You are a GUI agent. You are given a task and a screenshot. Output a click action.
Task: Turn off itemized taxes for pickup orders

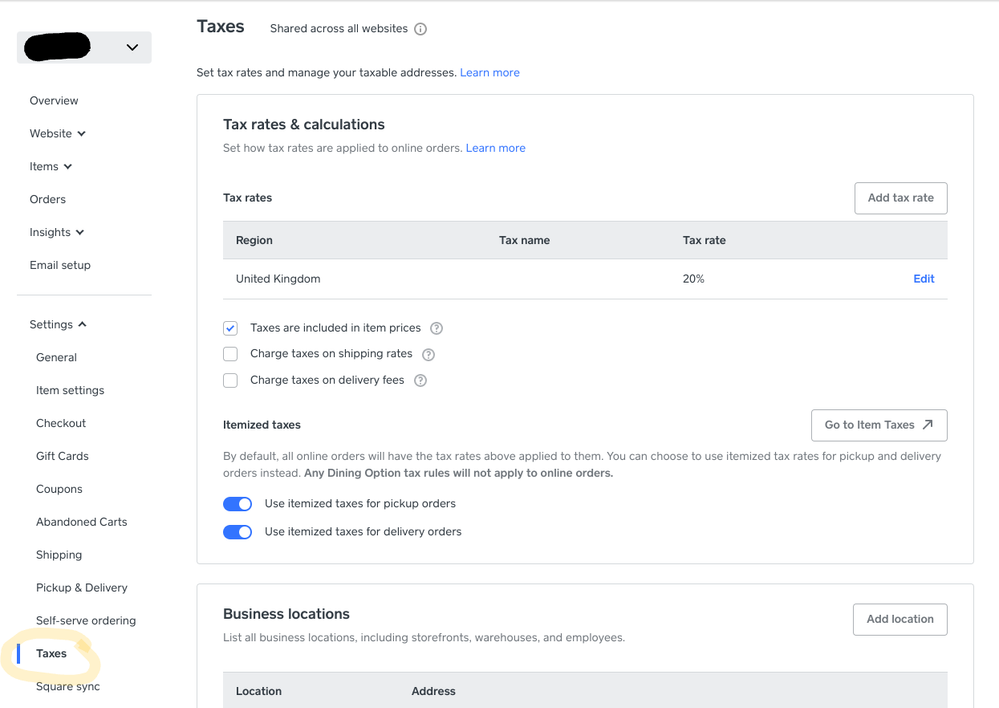[238, 504]
